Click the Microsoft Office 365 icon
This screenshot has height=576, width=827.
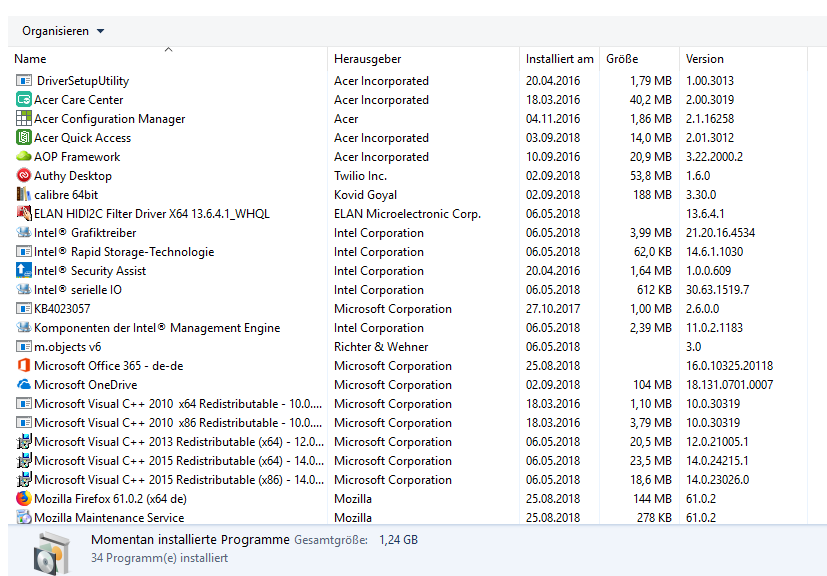click(x=24, y=366)
